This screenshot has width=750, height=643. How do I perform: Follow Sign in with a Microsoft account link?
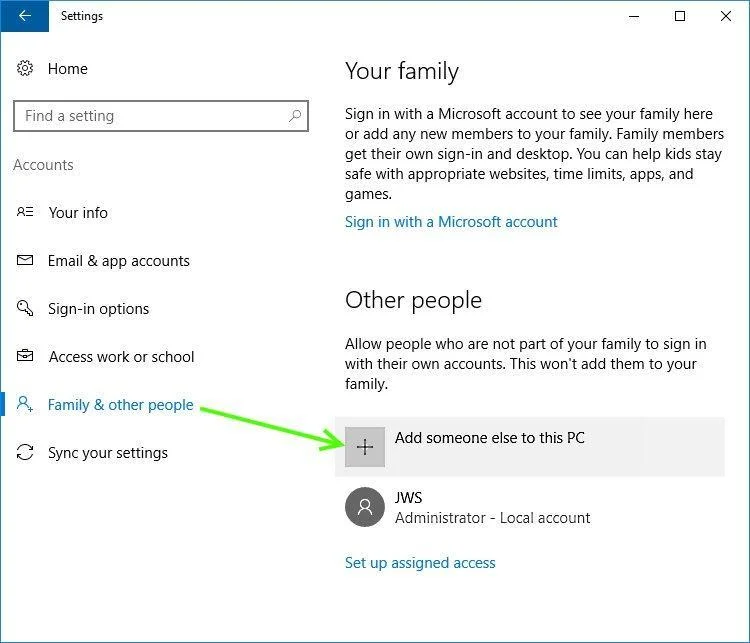point(451,222)
